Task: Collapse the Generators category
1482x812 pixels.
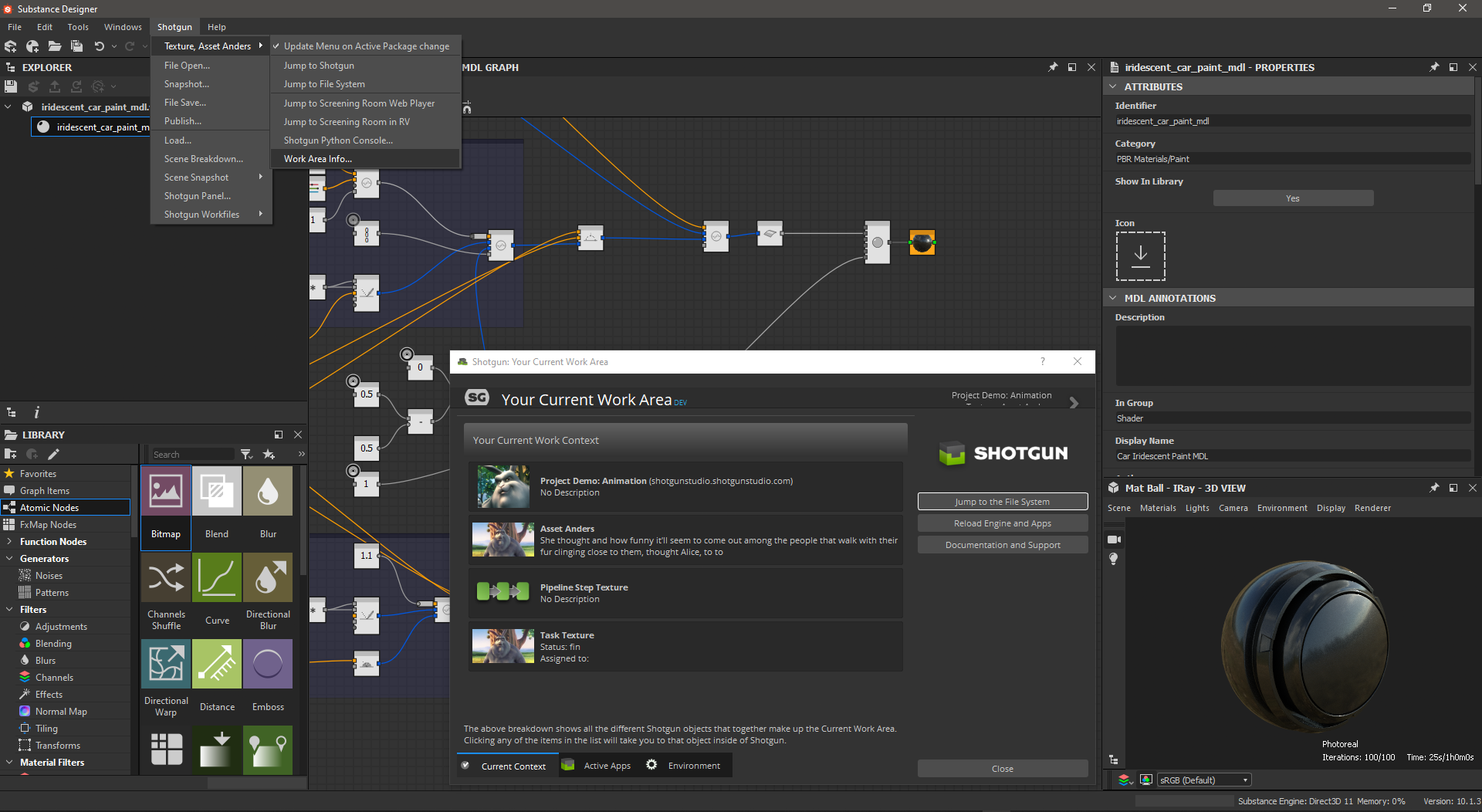Action: coord(8,558)
